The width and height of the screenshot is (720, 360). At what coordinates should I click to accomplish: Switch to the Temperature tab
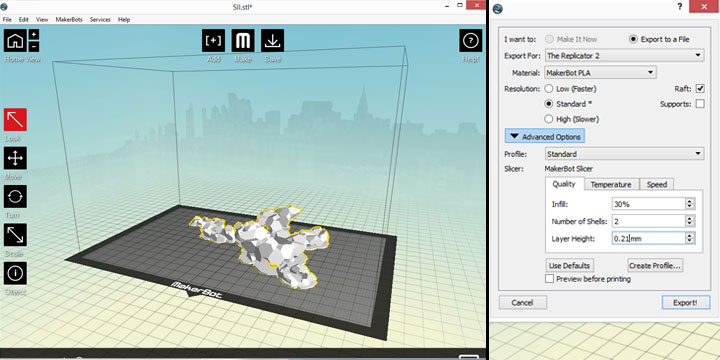click(611, 184)
